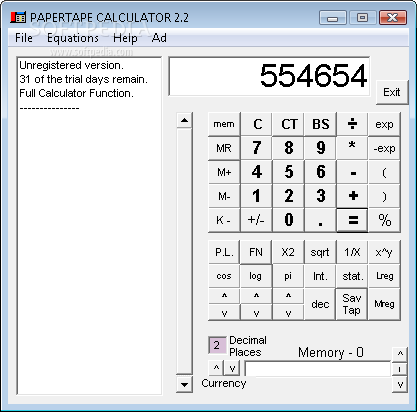
Task: Click the up caret under cos
Action: tap(224, 296)
